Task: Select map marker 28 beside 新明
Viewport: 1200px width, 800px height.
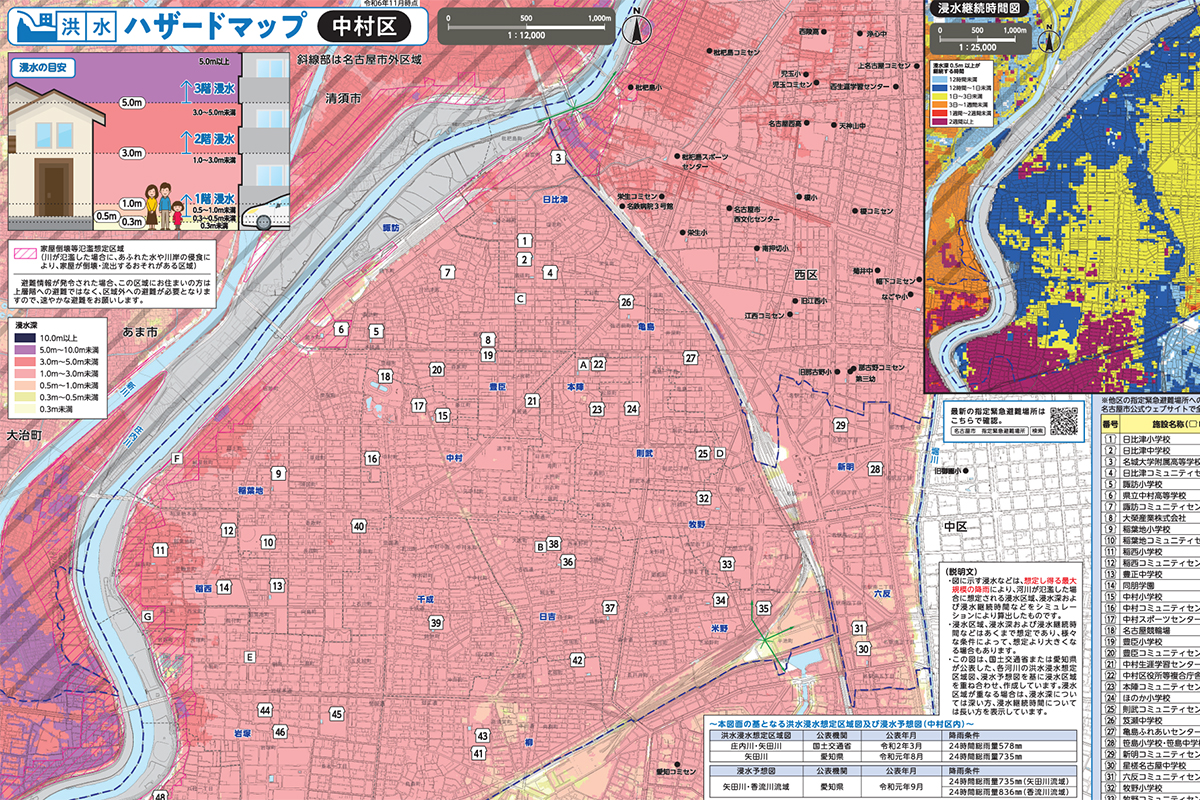Action: click(x=875, y=469)
